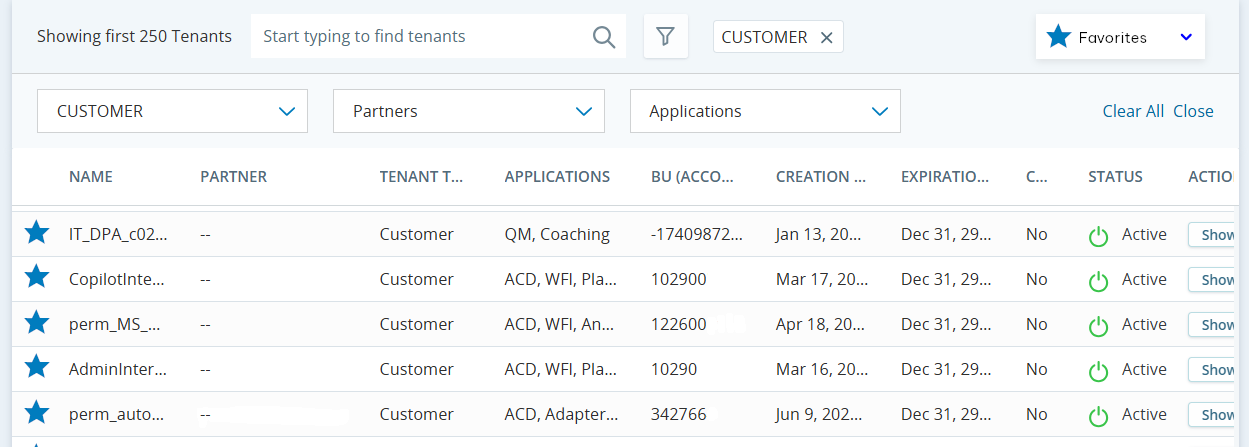The width and height of the screenshot is (1249, 447).
Task: Click the search magnifier icon
Action: click(604, 37)
